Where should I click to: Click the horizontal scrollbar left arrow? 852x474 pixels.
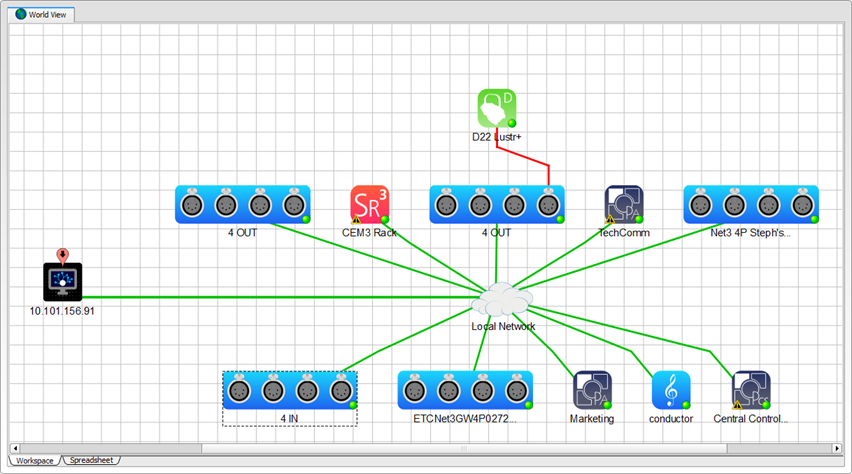(x=15, y=448)
